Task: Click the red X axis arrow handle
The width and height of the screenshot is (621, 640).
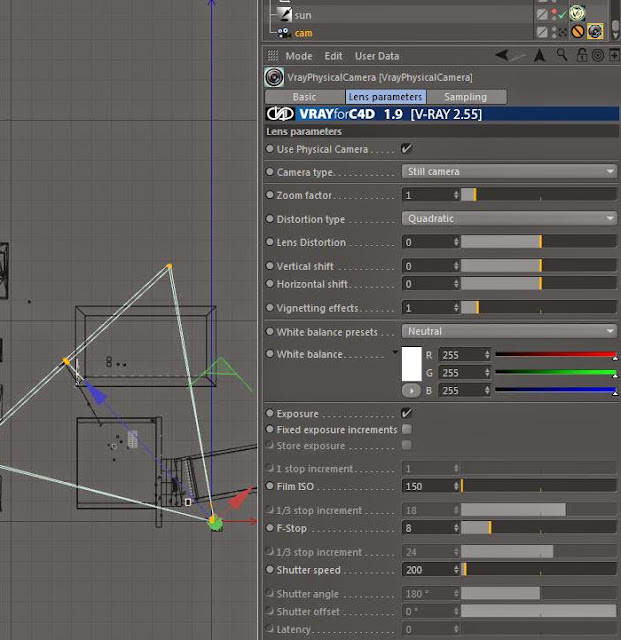Action: [241, 497]
